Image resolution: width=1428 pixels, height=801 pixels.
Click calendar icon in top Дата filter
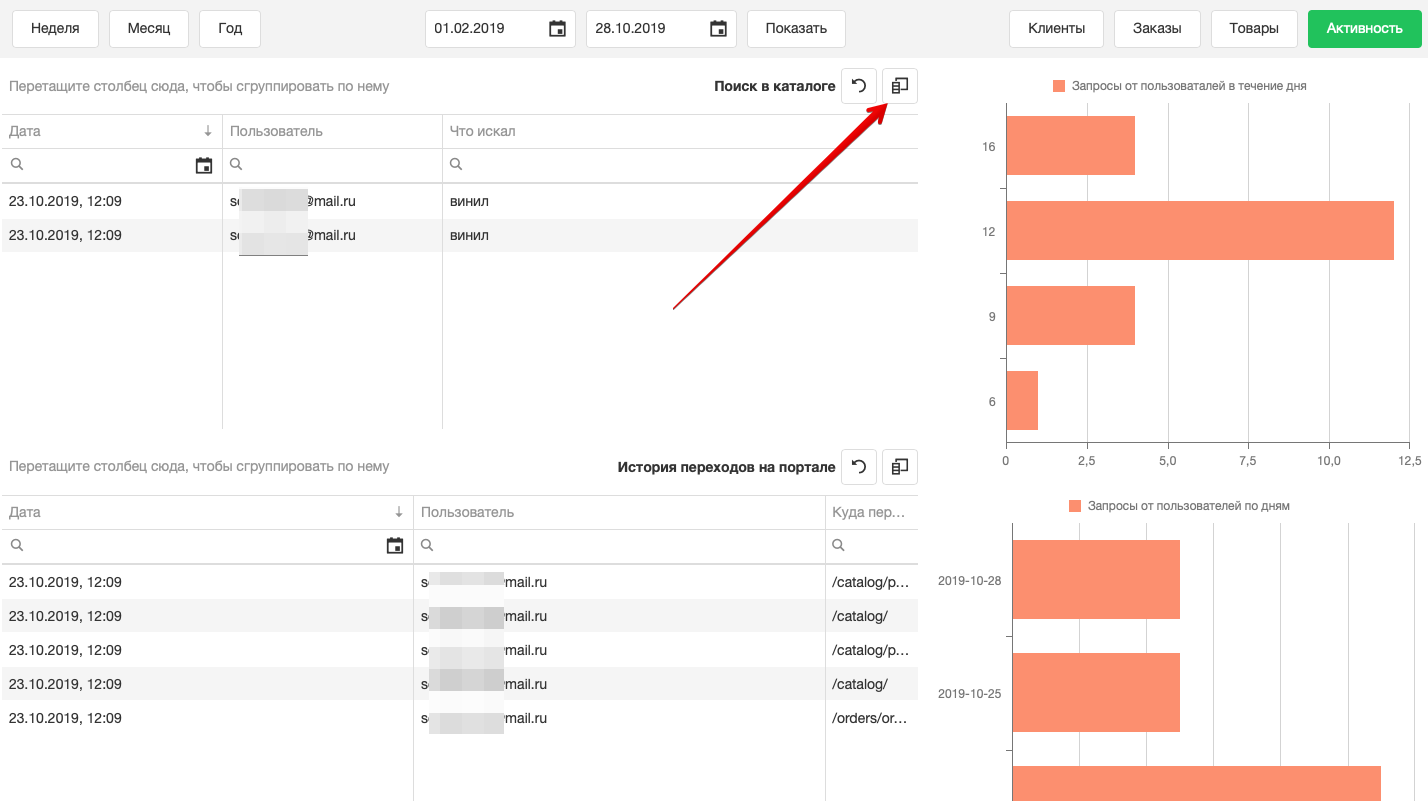tap(204, 166)
